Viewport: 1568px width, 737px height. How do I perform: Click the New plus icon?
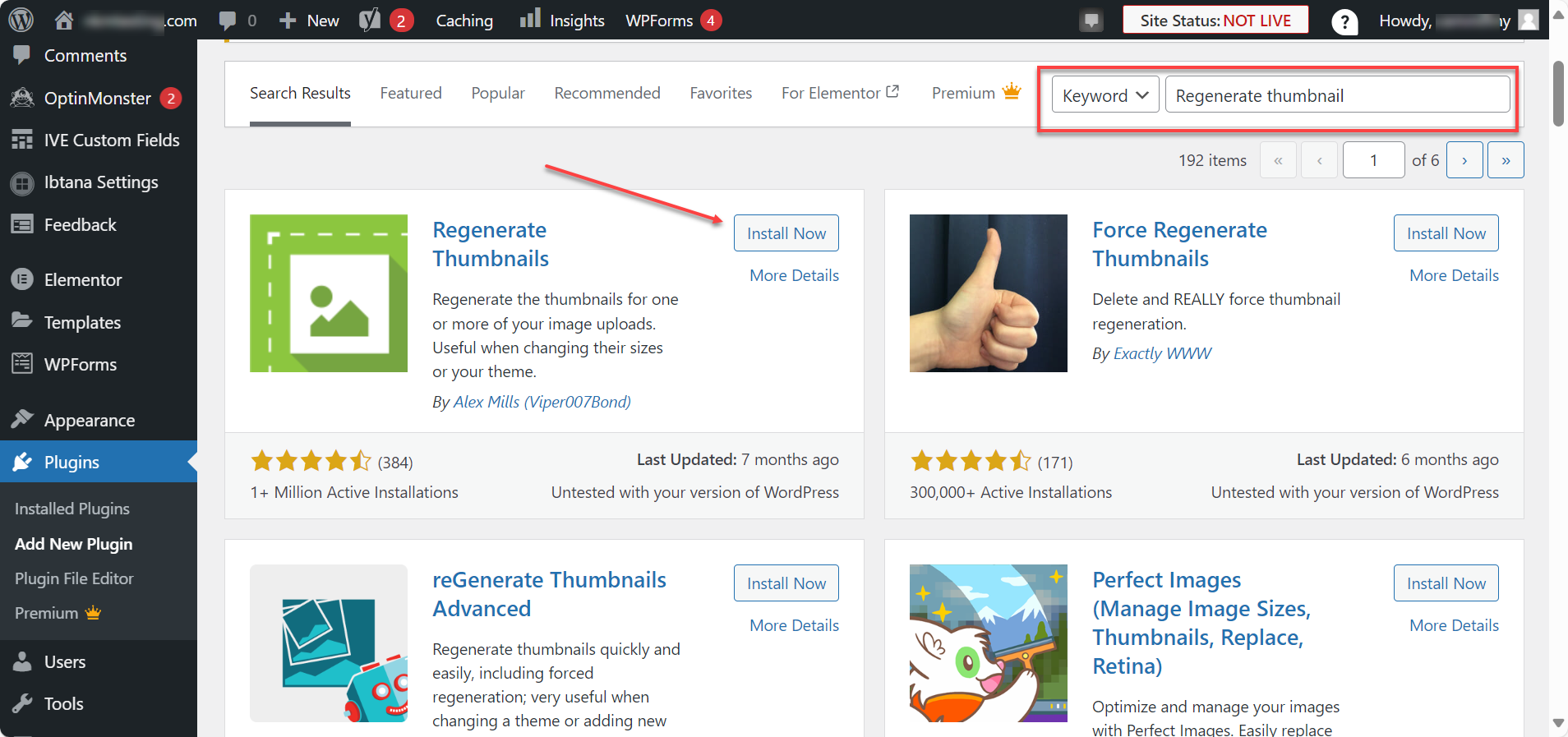287,21
